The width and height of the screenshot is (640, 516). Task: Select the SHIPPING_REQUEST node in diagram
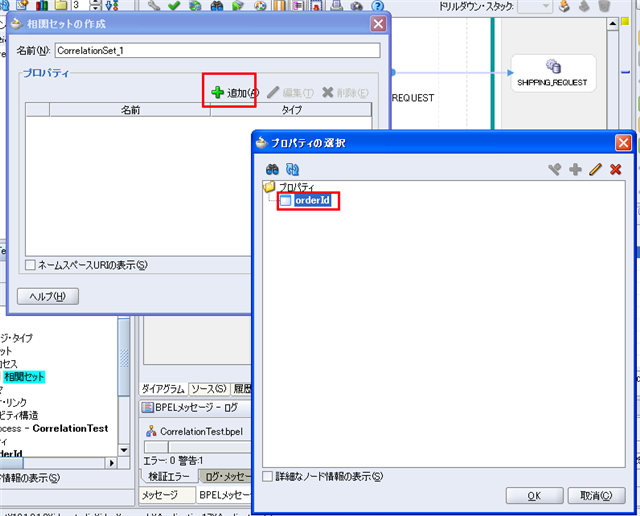coord(552,73)
